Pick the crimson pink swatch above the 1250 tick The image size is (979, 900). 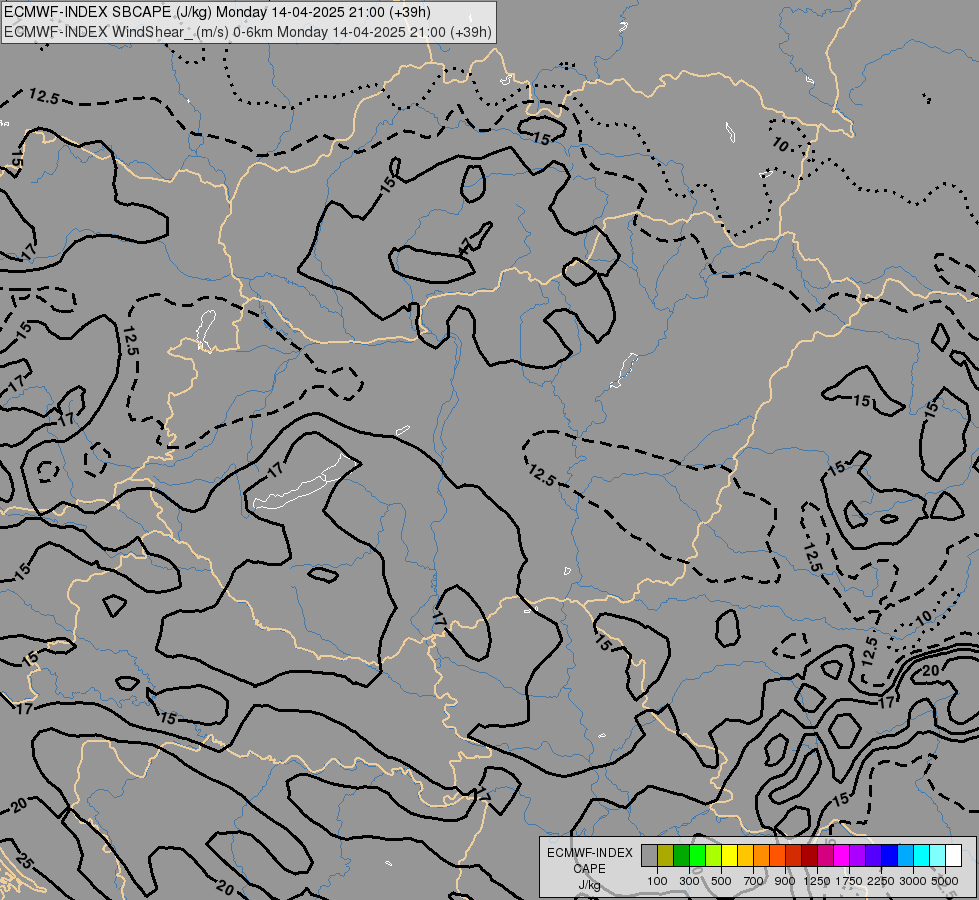825,856
